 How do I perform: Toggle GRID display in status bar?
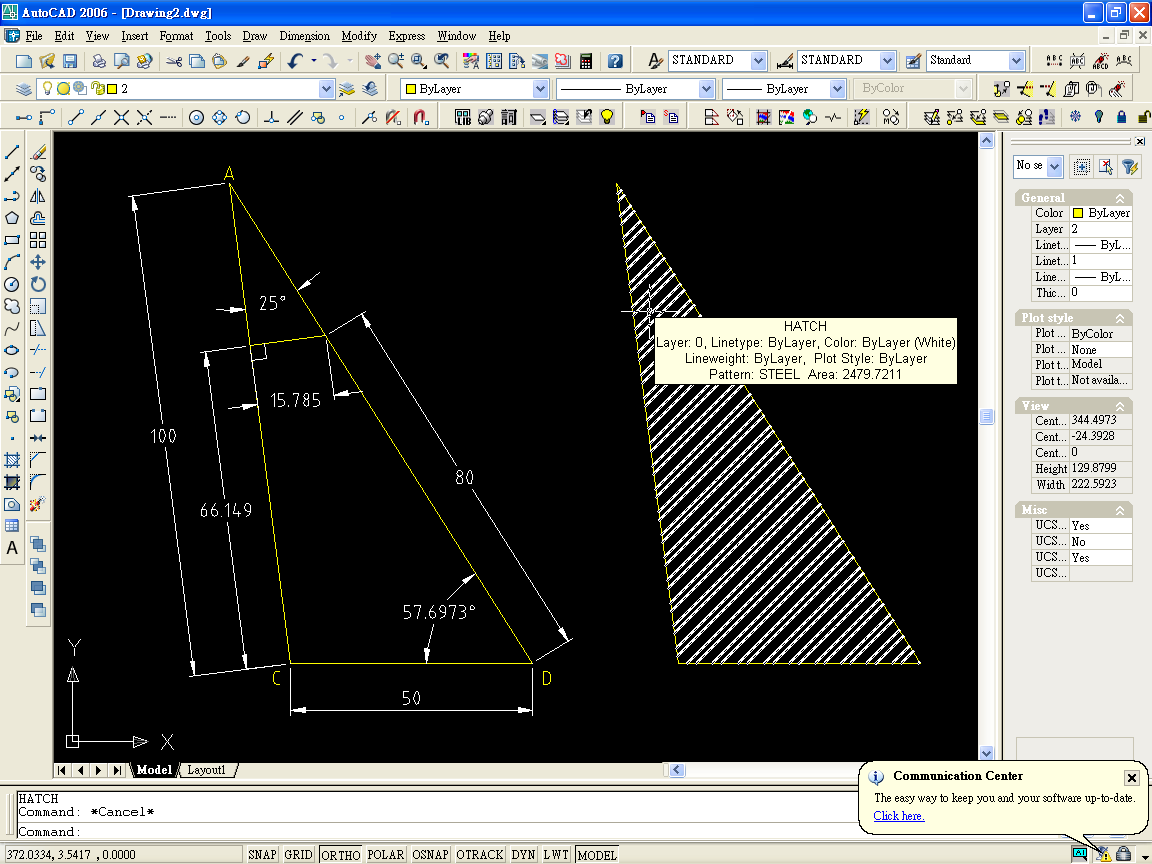coord(298,854)
